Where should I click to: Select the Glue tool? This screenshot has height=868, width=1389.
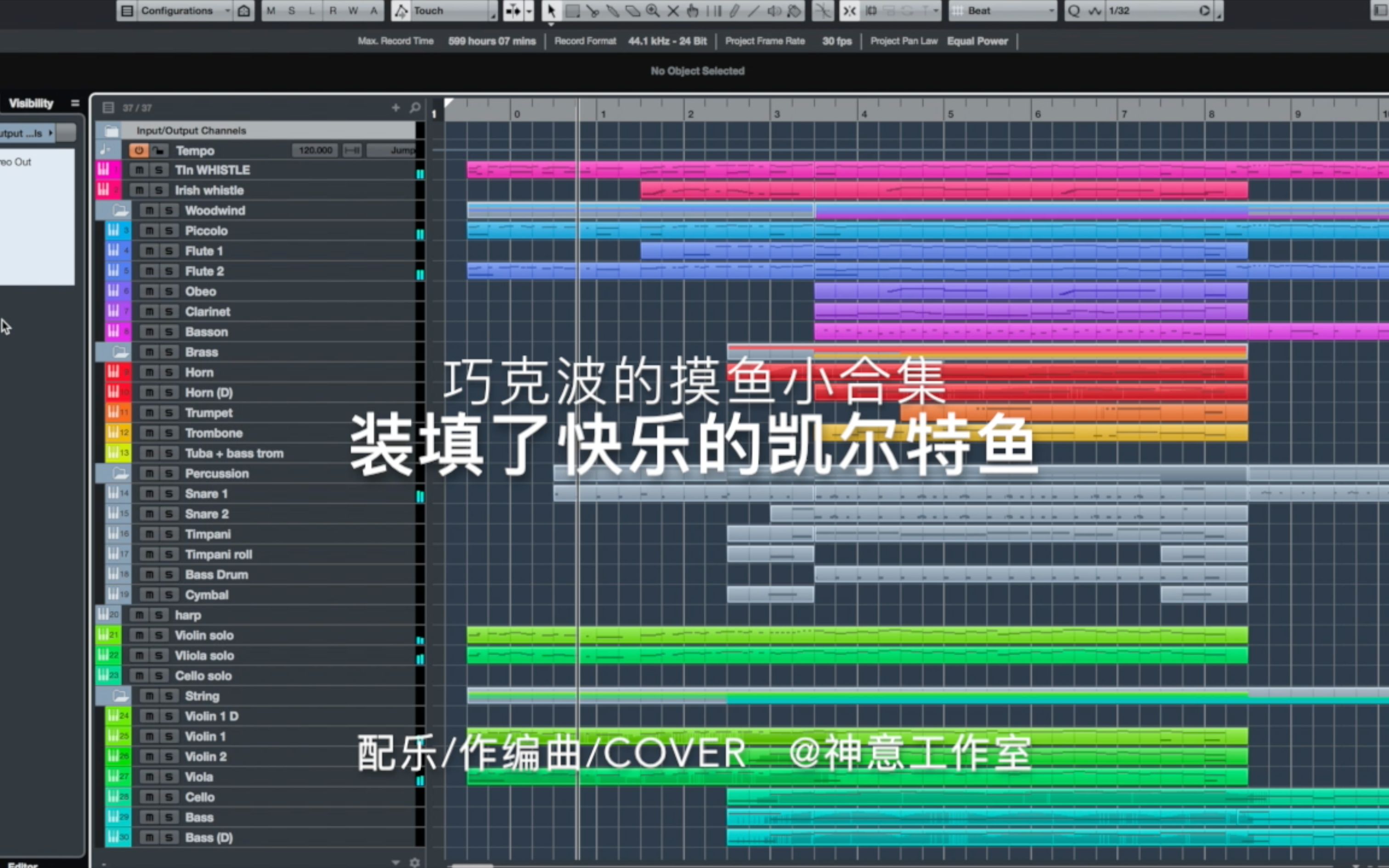pyautogui.click(x=613, y=10)
